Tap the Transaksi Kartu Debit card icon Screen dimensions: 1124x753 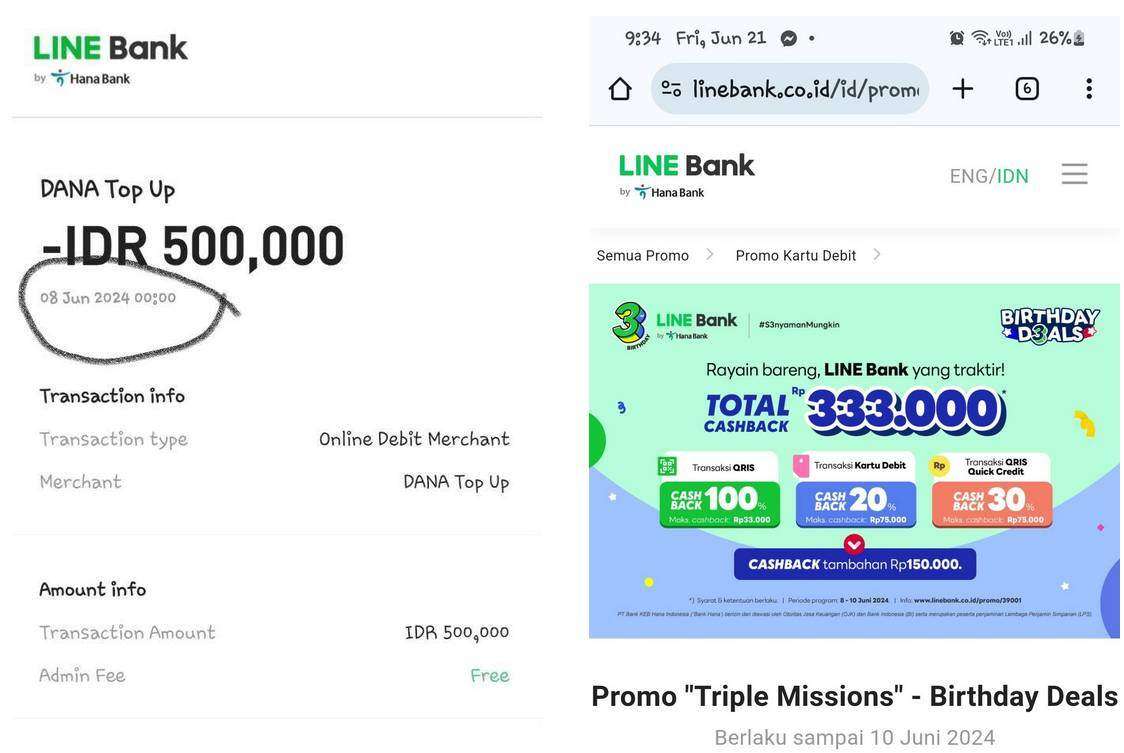coord(800,466)
